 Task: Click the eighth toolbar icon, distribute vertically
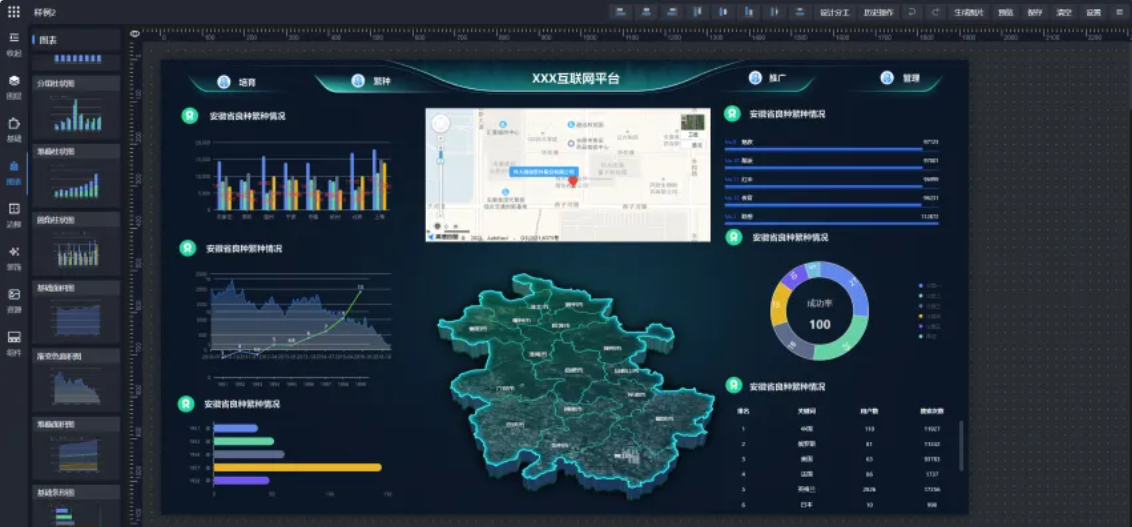click(x=800, y=12)
